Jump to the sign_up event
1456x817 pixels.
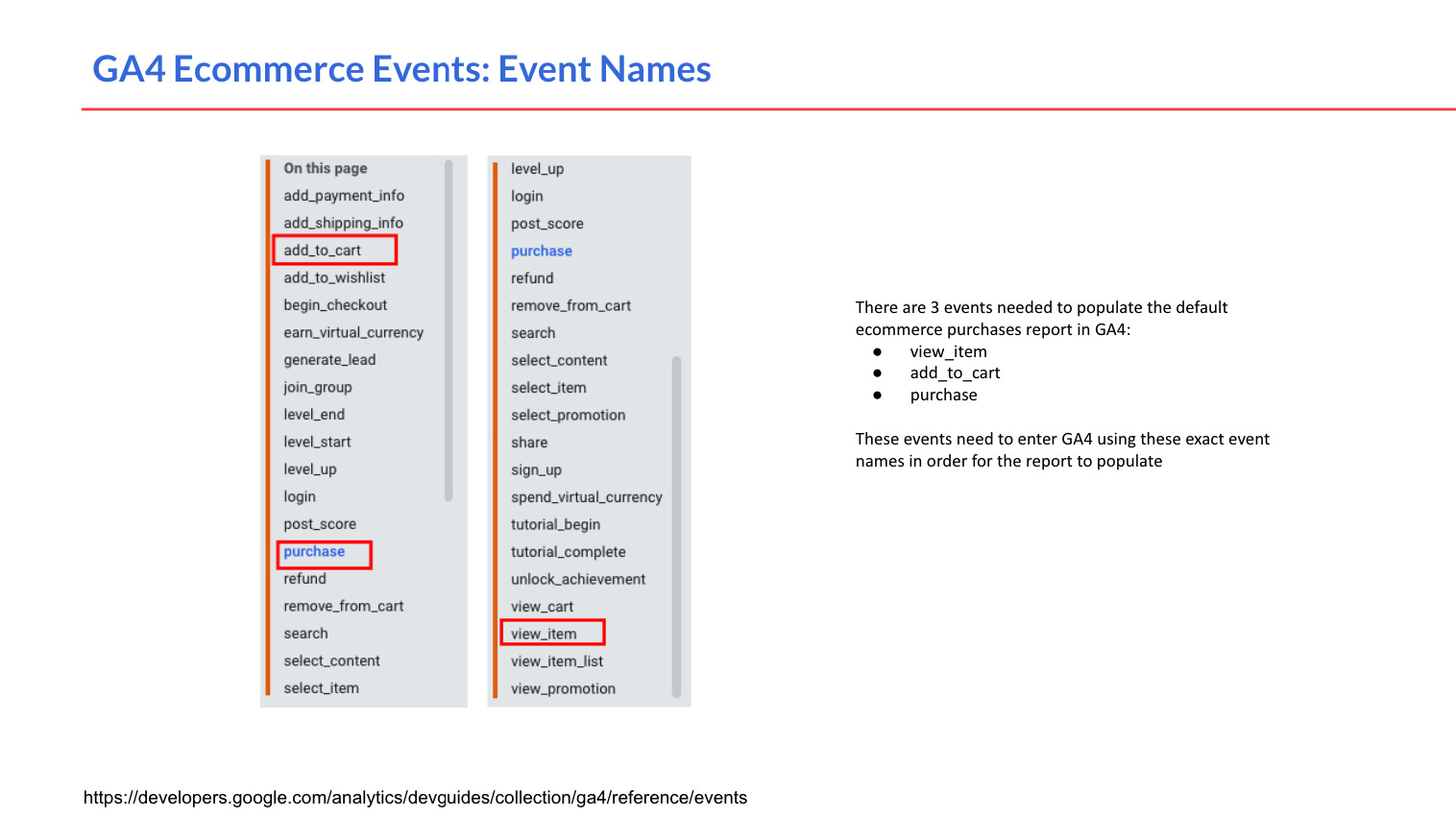click(536, 469)
